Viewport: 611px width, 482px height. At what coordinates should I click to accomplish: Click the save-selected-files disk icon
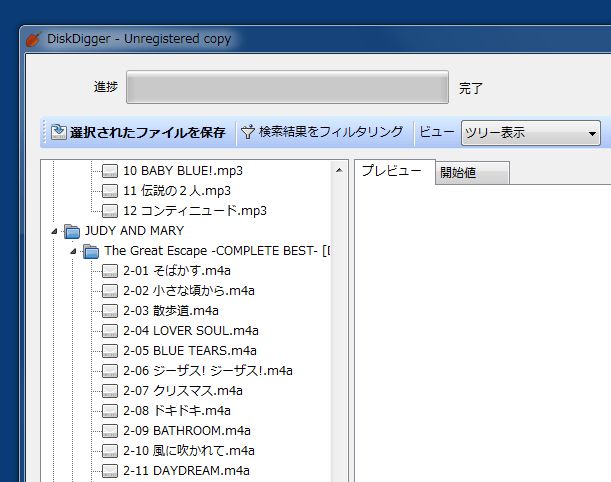[58, 132]
